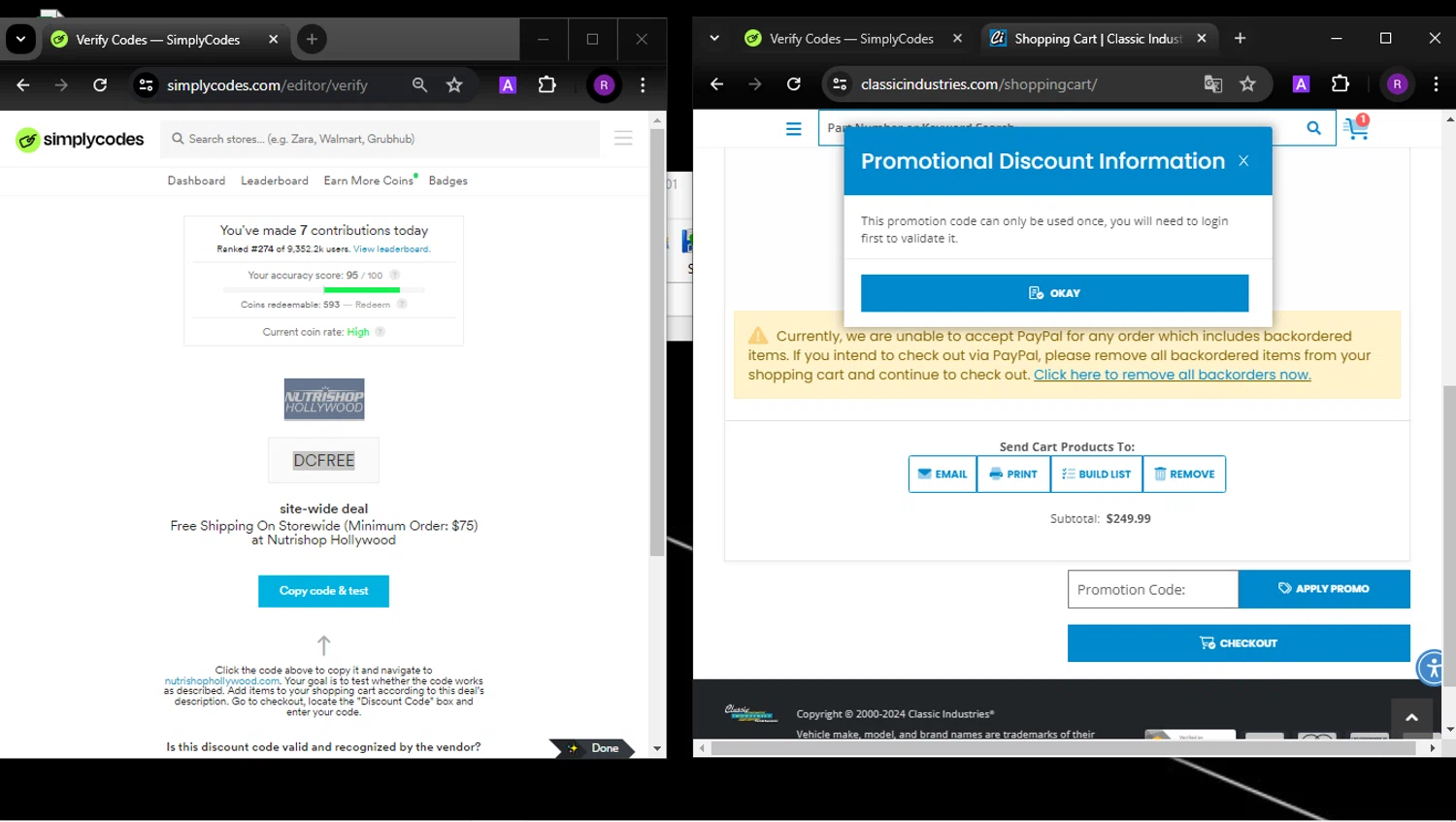Open Extensions puzzle icon in left window
This screenshot has height=822, width=1456.
547,85
